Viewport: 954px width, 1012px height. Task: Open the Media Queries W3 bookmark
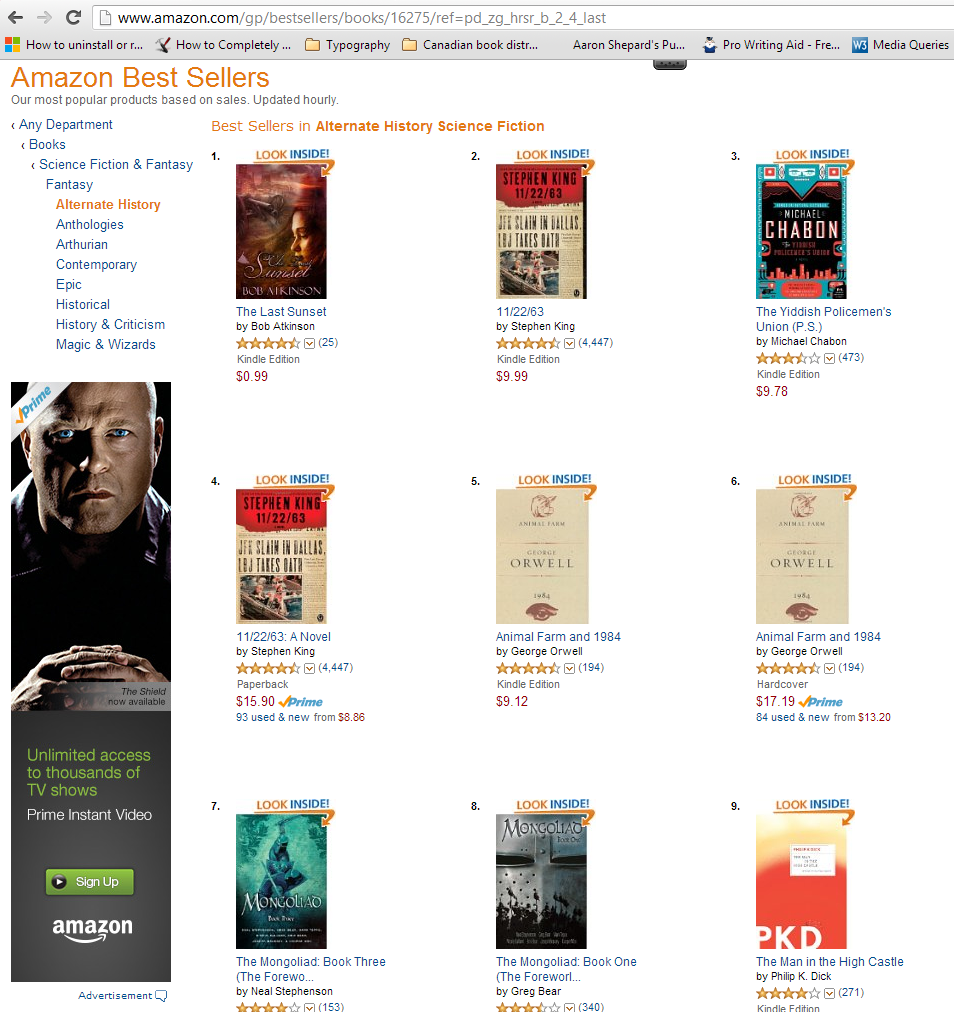pyautogui.click(x=900, y=45)
